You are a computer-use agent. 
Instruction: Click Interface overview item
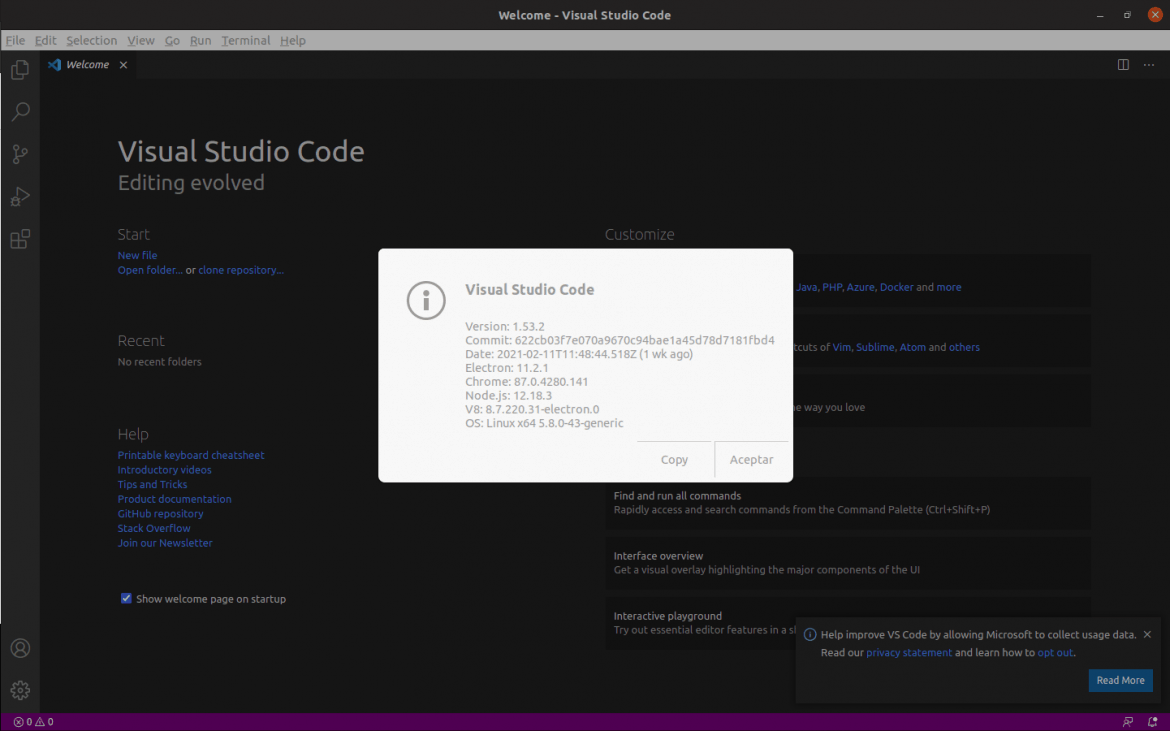[x=848, y=563]
